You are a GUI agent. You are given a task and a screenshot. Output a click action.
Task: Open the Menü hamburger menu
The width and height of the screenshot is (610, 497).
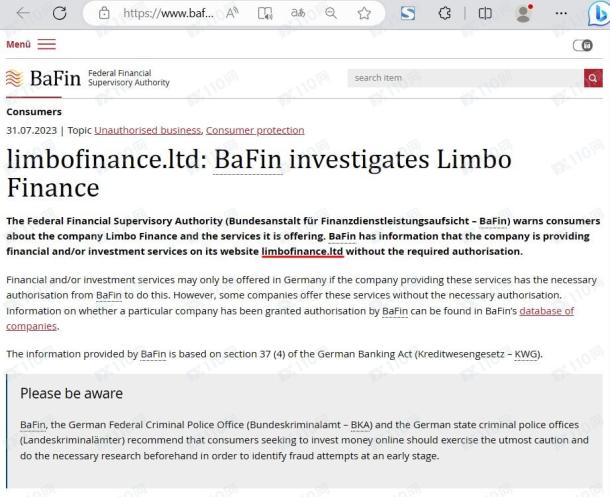(31, 44)
